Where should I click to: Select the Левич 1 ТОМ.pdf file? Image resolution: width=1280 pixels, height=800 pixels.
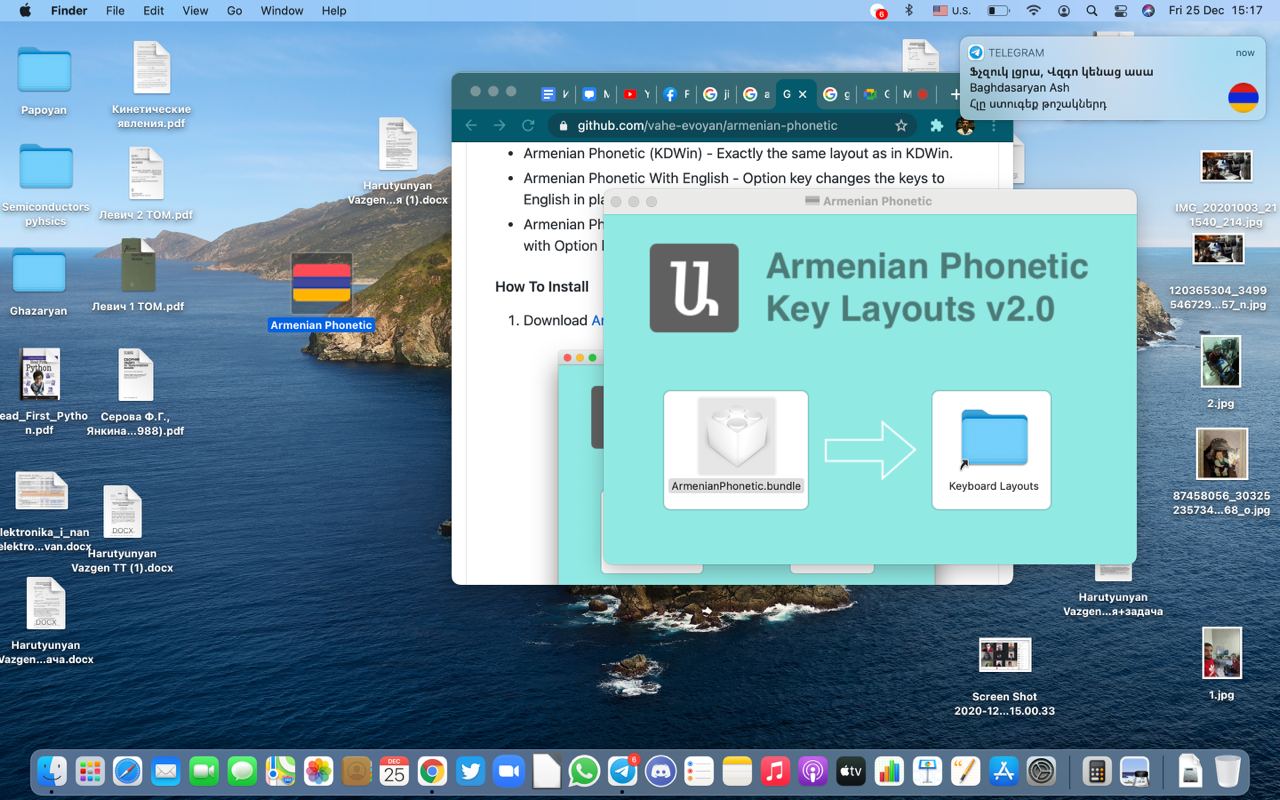(x=138, y=275)
